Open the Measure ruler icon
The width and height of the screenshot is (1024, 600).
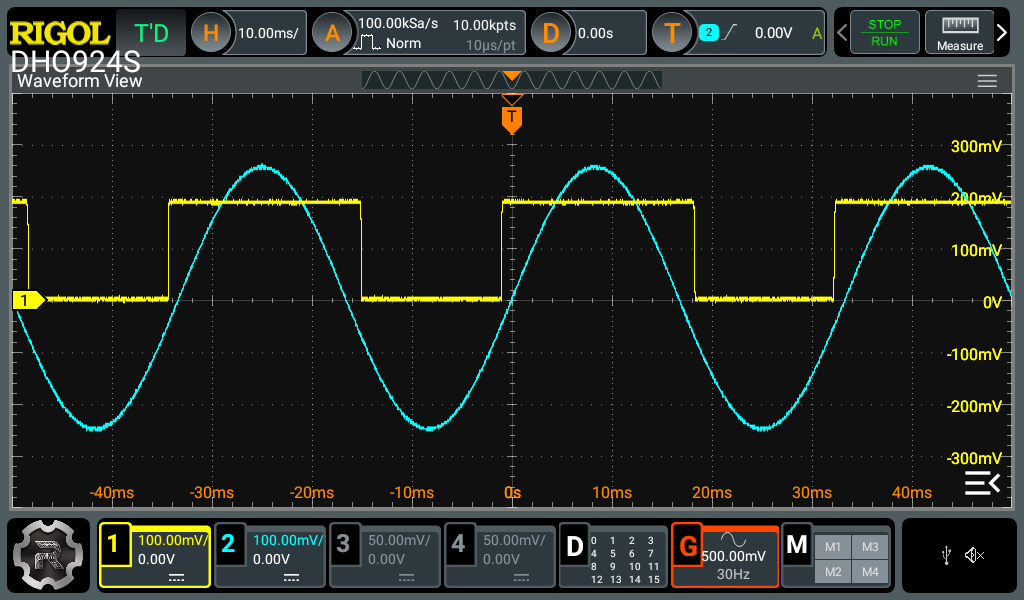(x=959, y=32)
